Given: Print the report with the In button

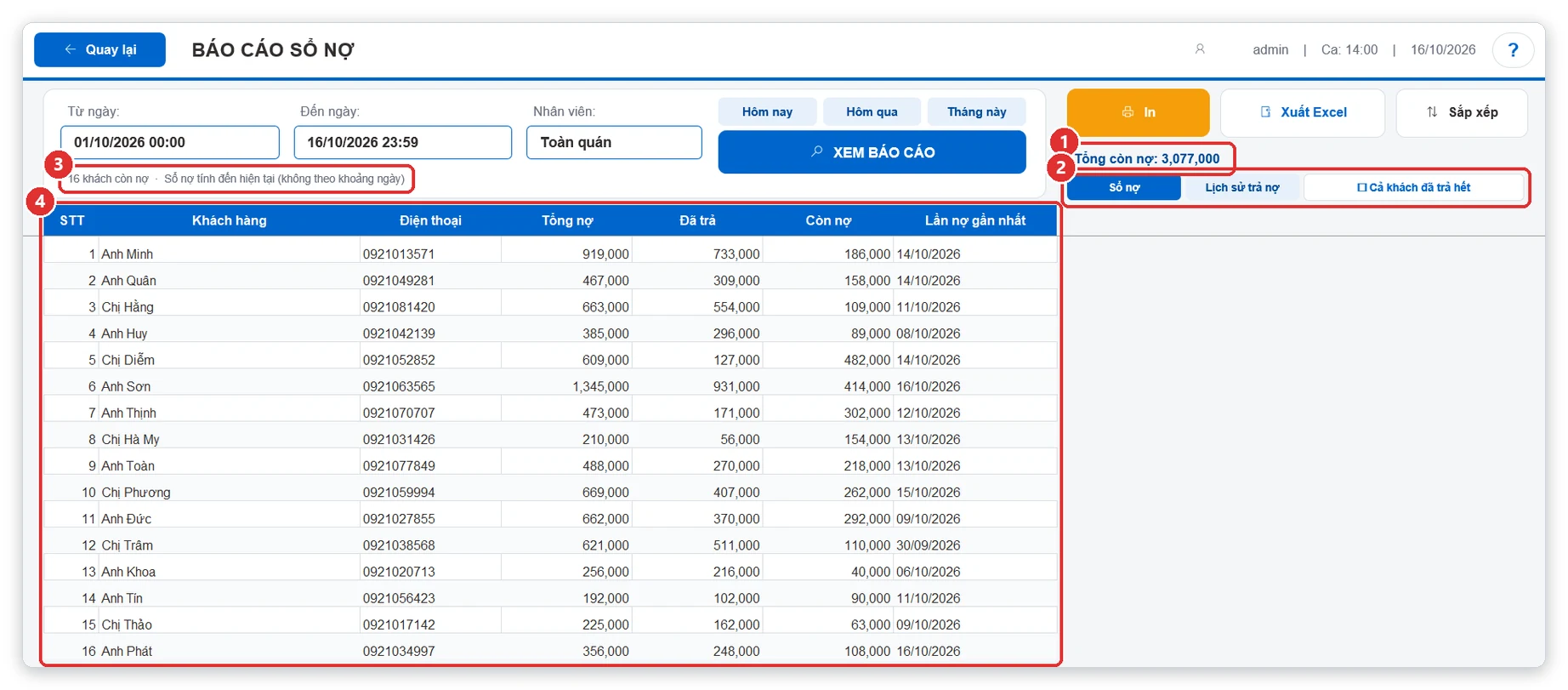Looking at the screenshot, I should (x=1138, y=112).
